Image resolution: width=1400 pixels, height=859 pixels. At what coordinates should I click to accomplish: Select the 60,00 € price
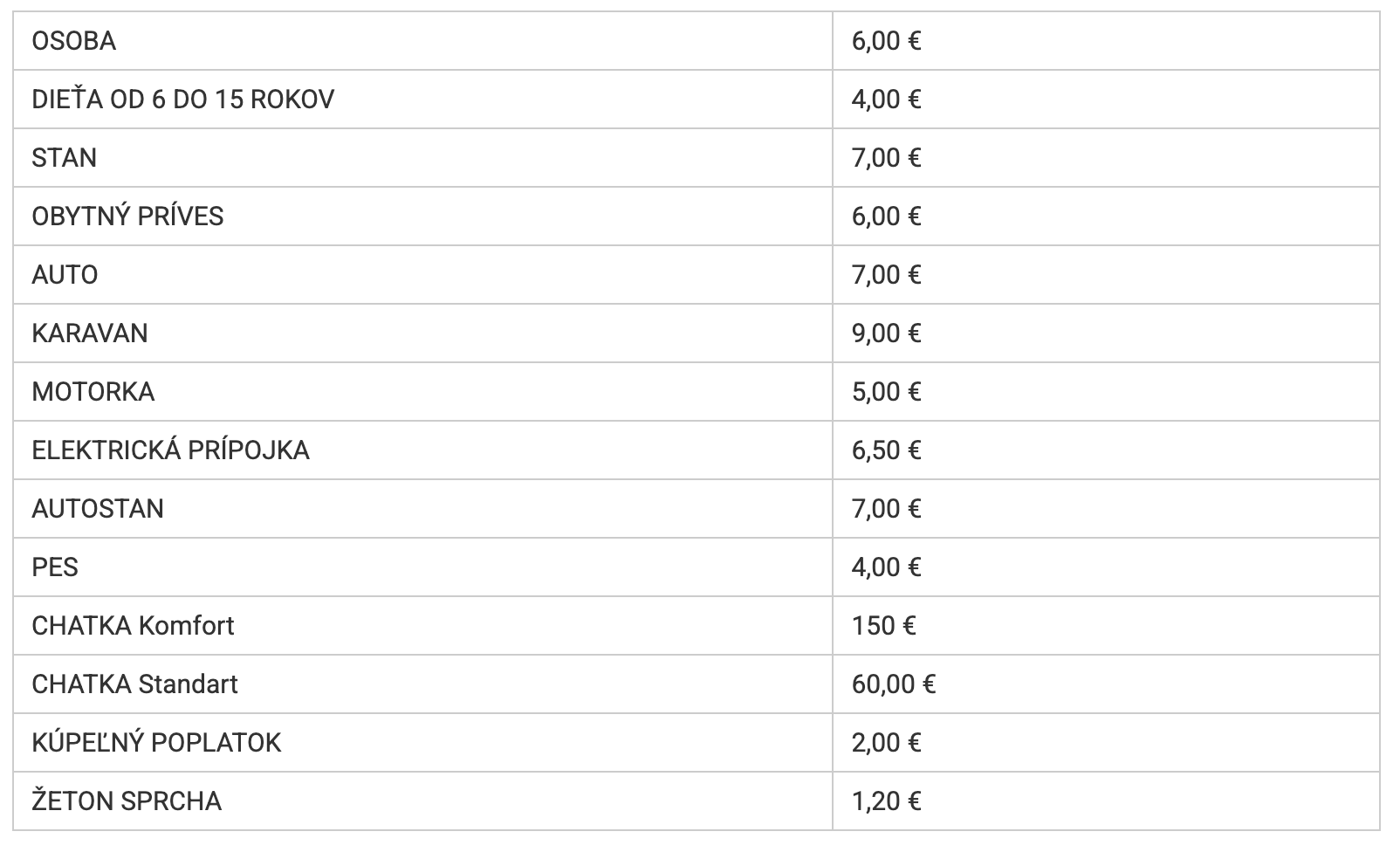pyautogui.click(x=894, y=684)
